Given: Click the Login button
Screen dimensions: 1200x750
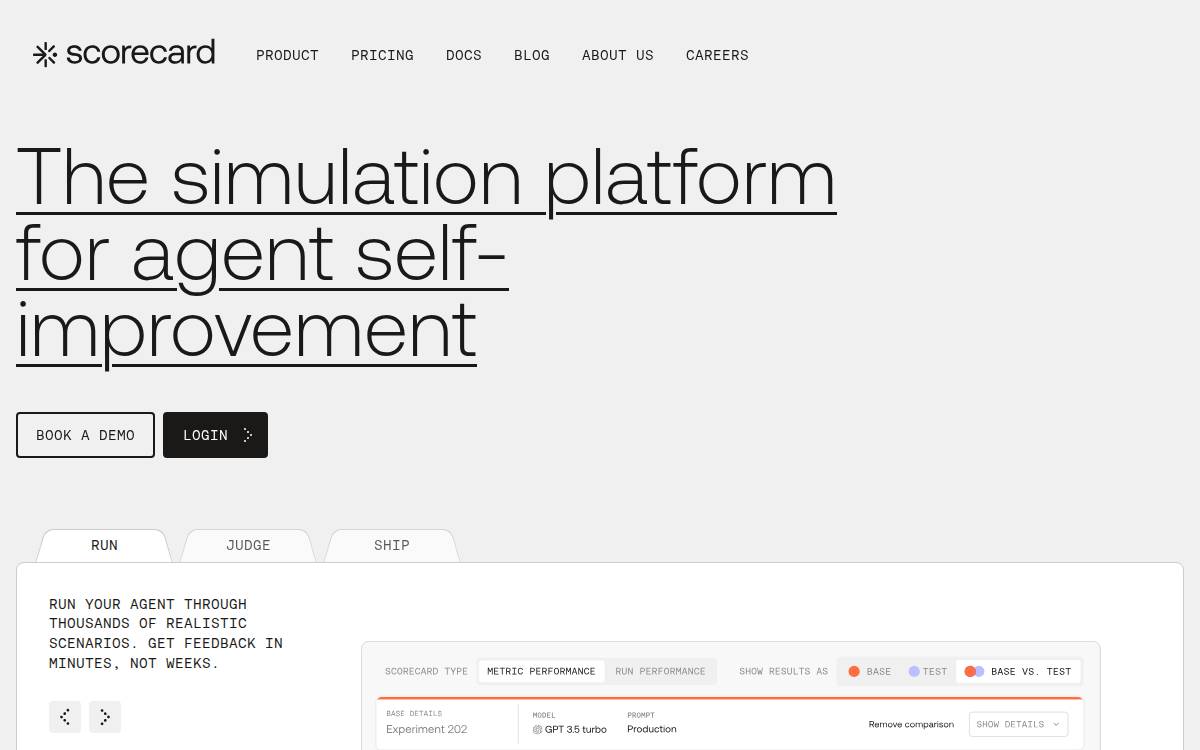Looking at the screenshot, I should [x=215, y=435].
